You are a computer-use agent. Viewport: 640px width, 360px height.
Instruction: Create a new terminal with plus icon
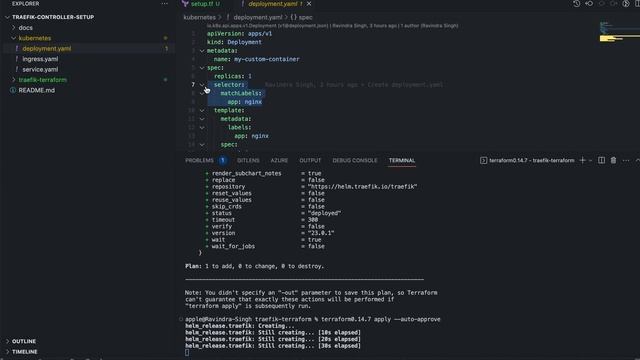click(582, 160)
